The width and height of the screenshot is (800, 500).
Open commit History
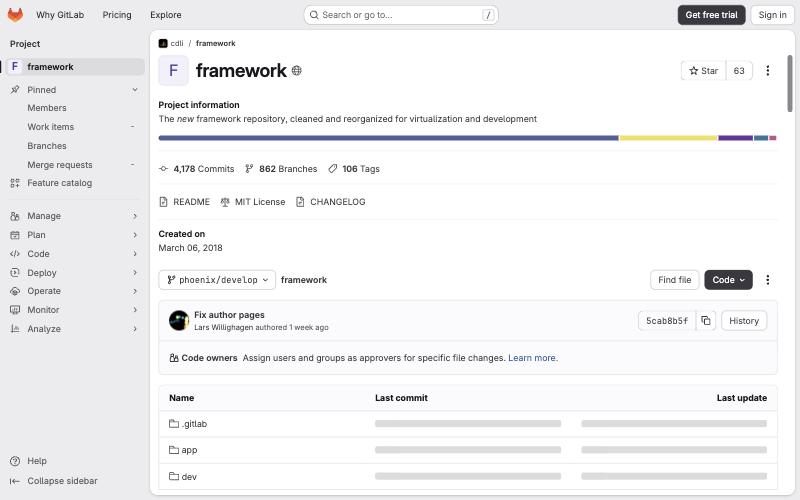(x=743, y=320)
